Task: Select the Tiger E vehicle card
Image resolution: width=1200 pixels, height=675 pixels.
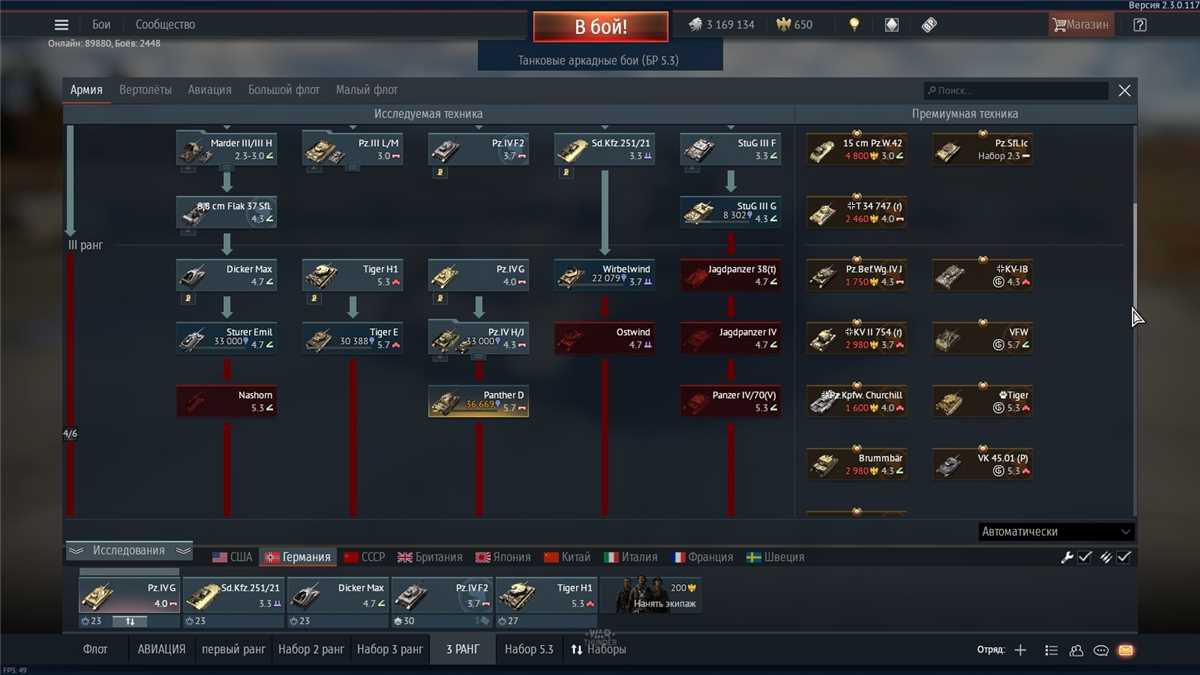Action: coord(353,338)
